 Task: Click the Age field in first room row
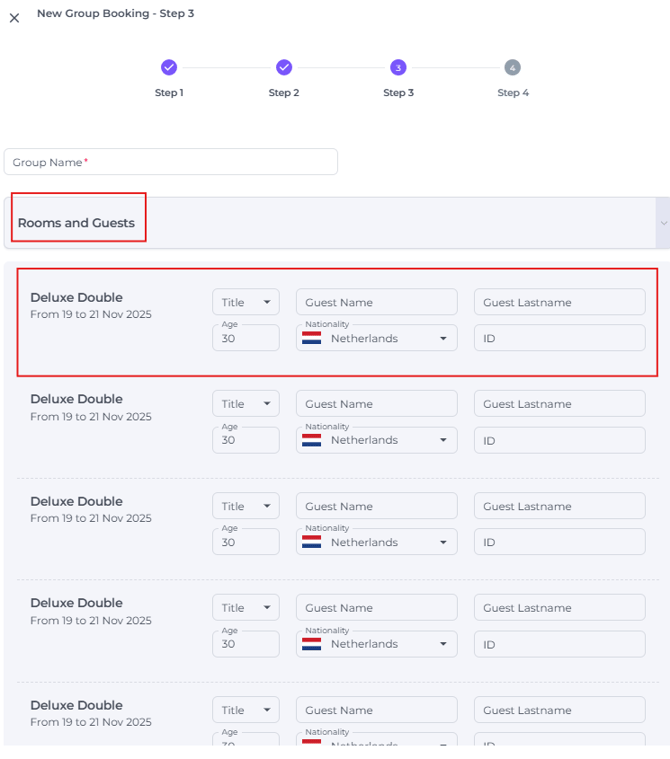245,338
